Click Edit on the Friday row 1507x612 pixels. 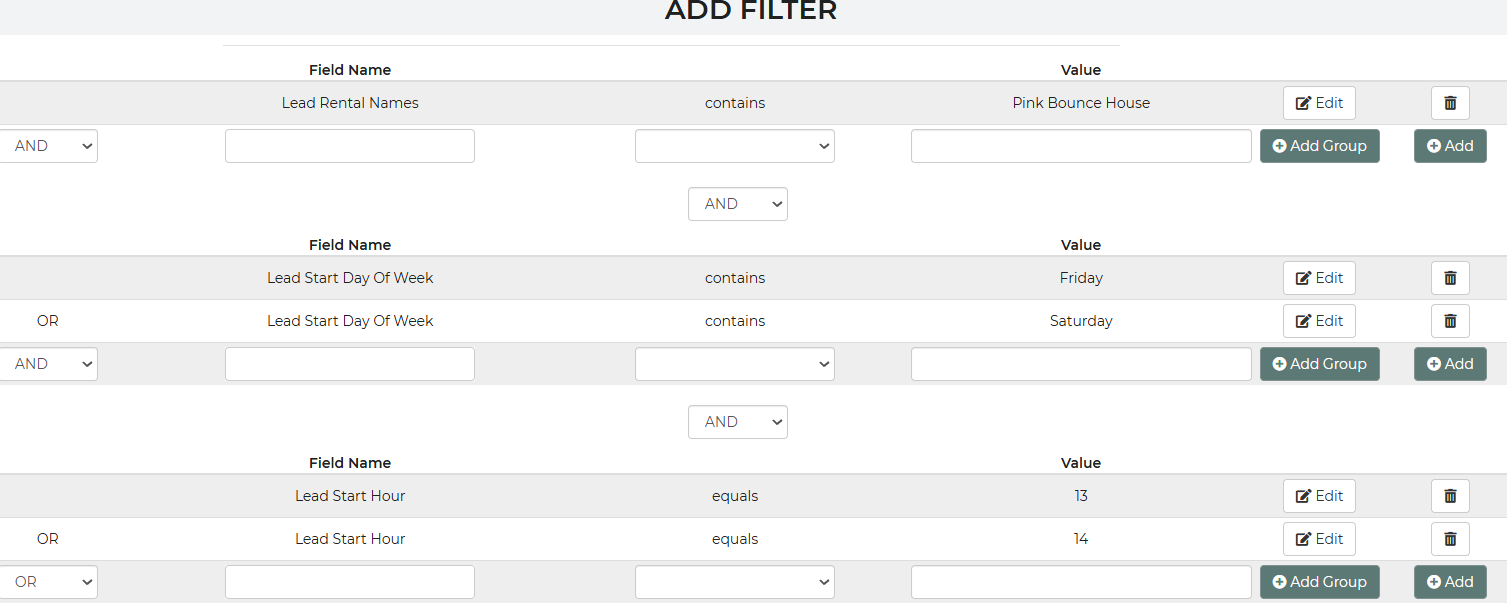coord(1319,278)
